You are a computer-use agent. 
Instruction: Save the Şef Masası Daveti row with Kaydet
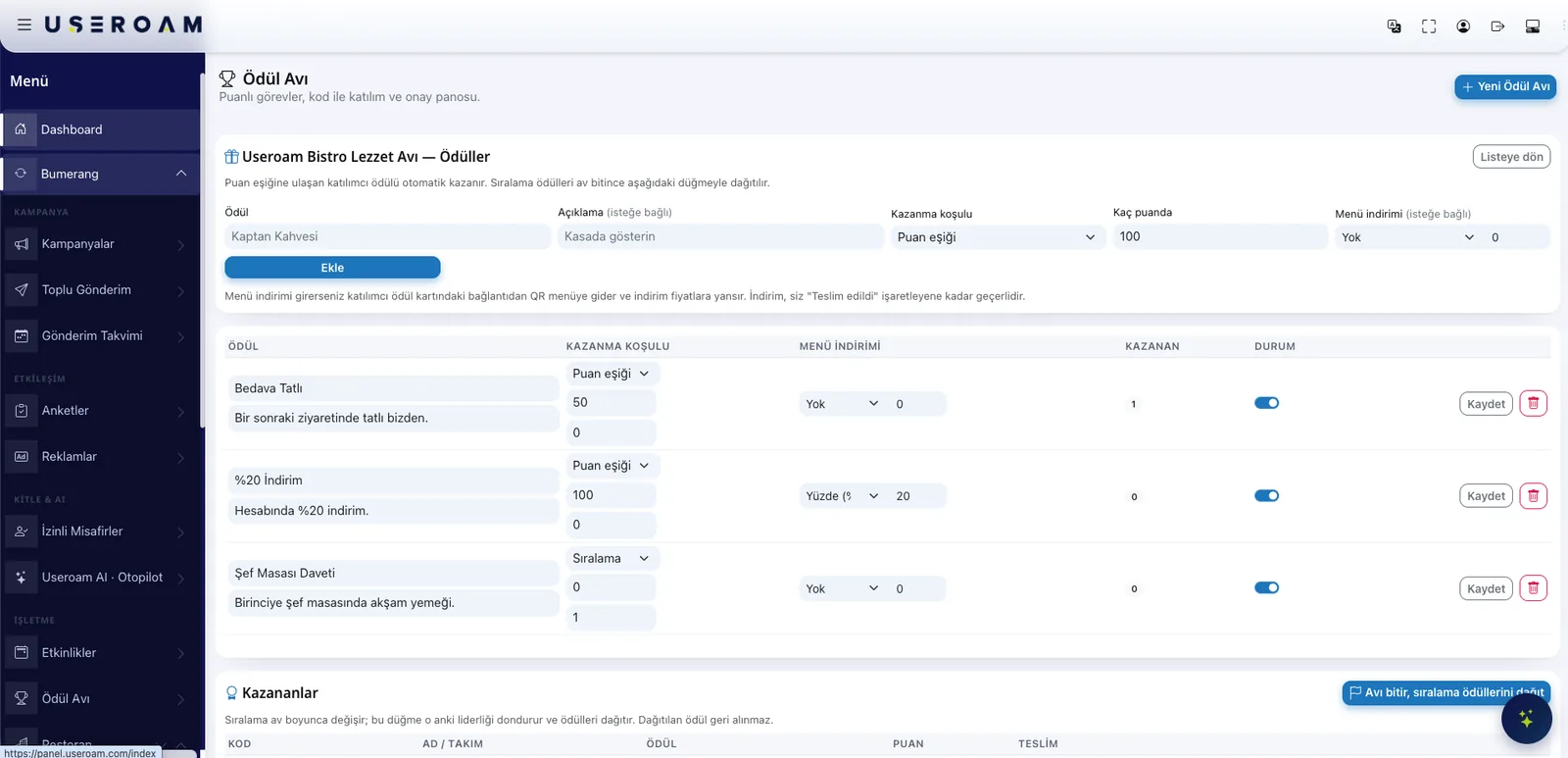(1486, 589)
